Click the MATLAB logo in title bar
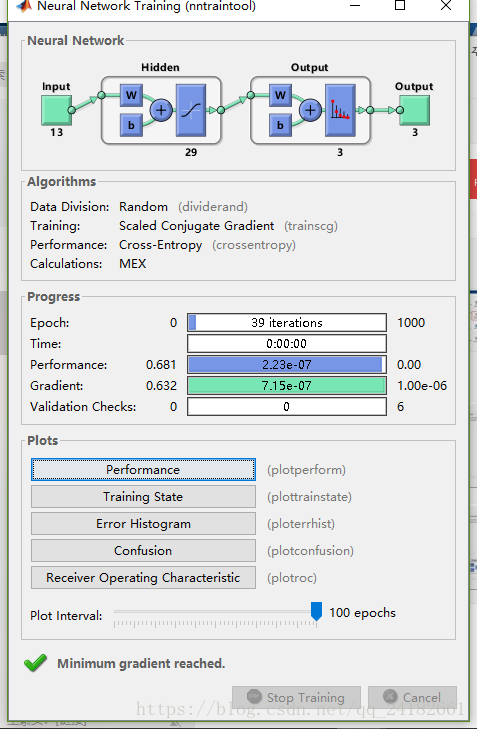The height and width of the screenshot is (729, 477). click(24, 6)
